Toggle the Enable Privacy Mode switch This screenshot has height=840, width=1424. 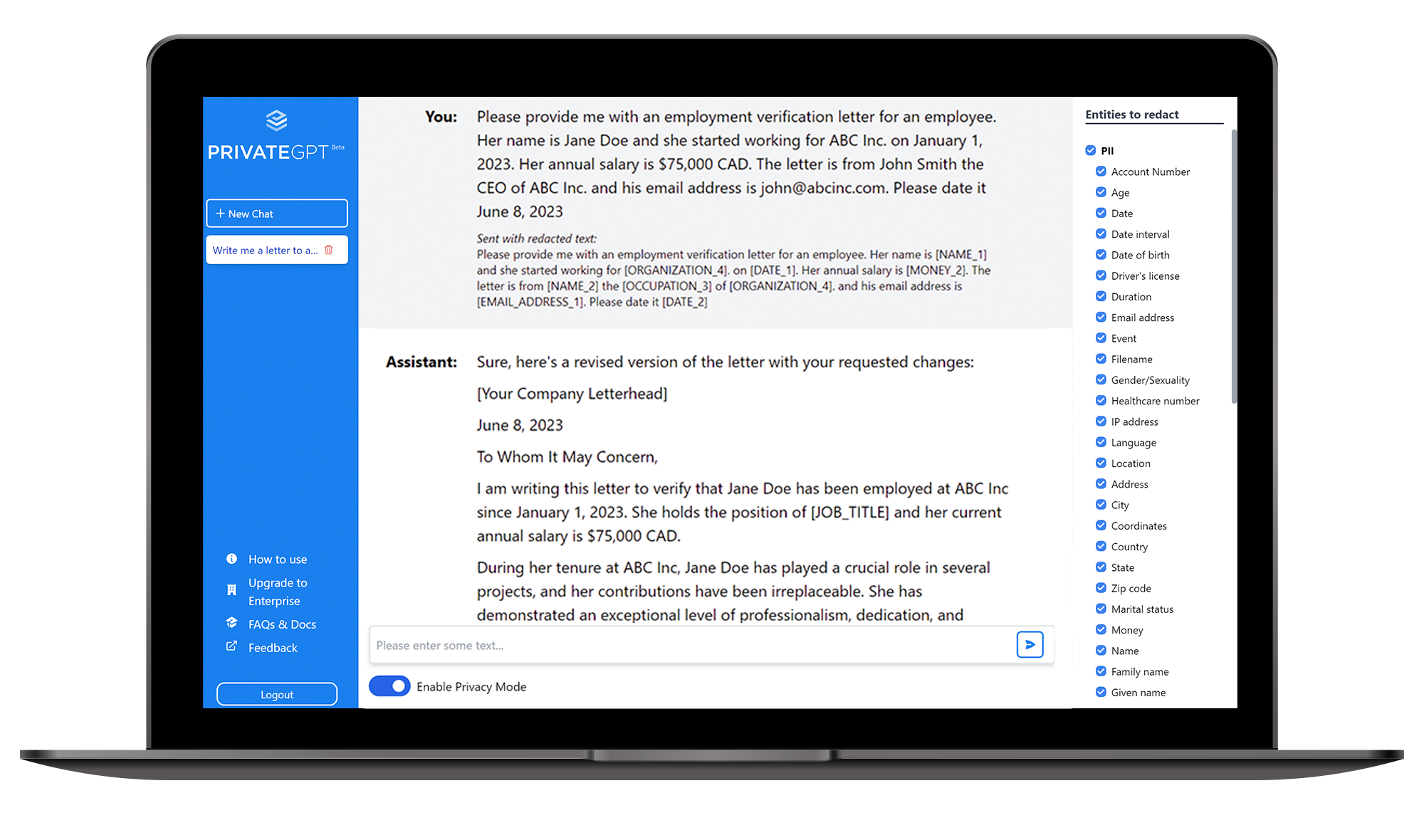pyautogui.click(x=389, y=687)
